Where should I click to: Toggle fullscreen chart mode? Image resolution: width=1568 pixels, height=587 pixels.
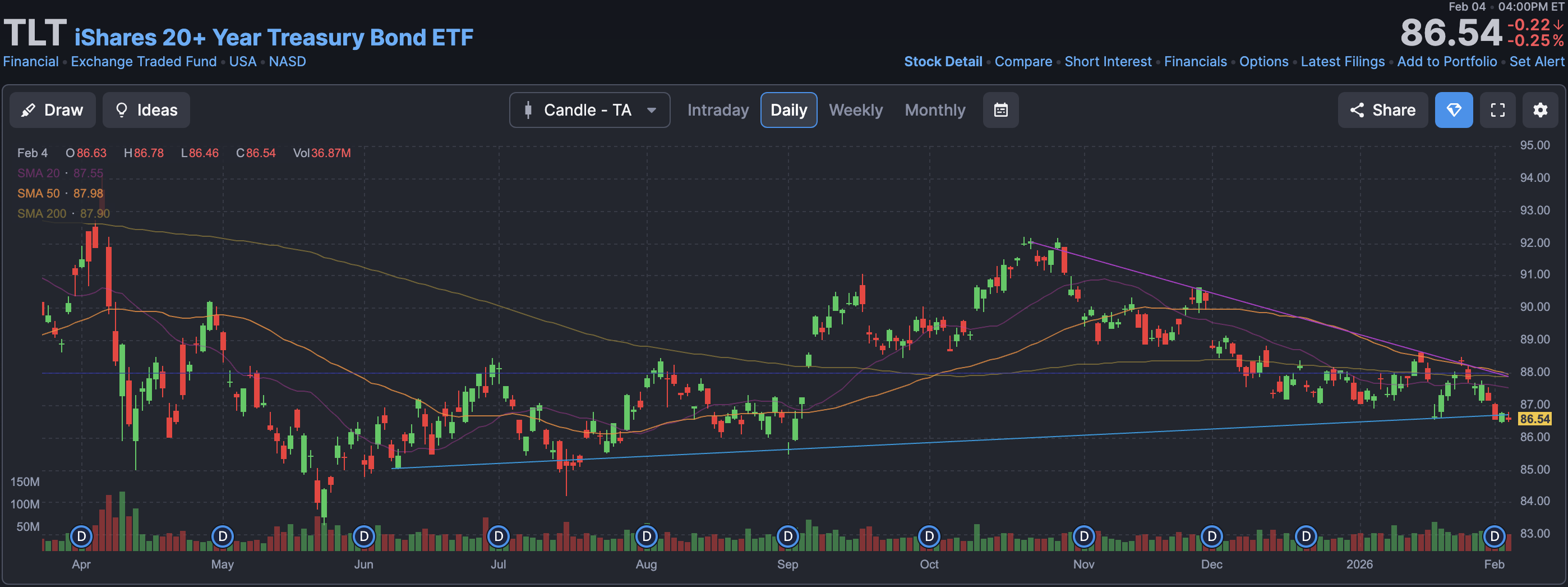1497,110
